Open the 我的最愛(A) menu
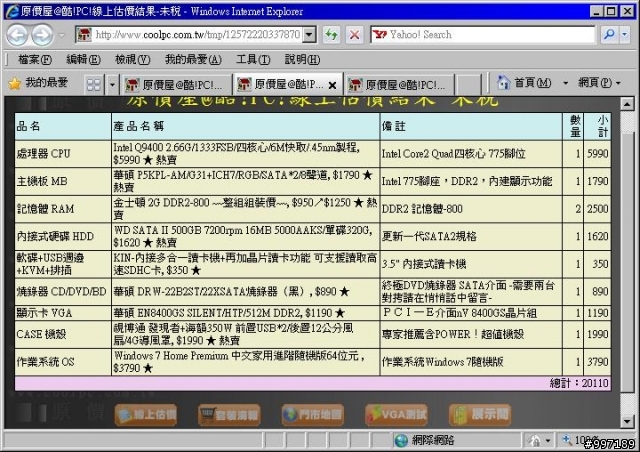Image resolution: width=640 pixels, height=452 pixels. (x=193, y=60)
